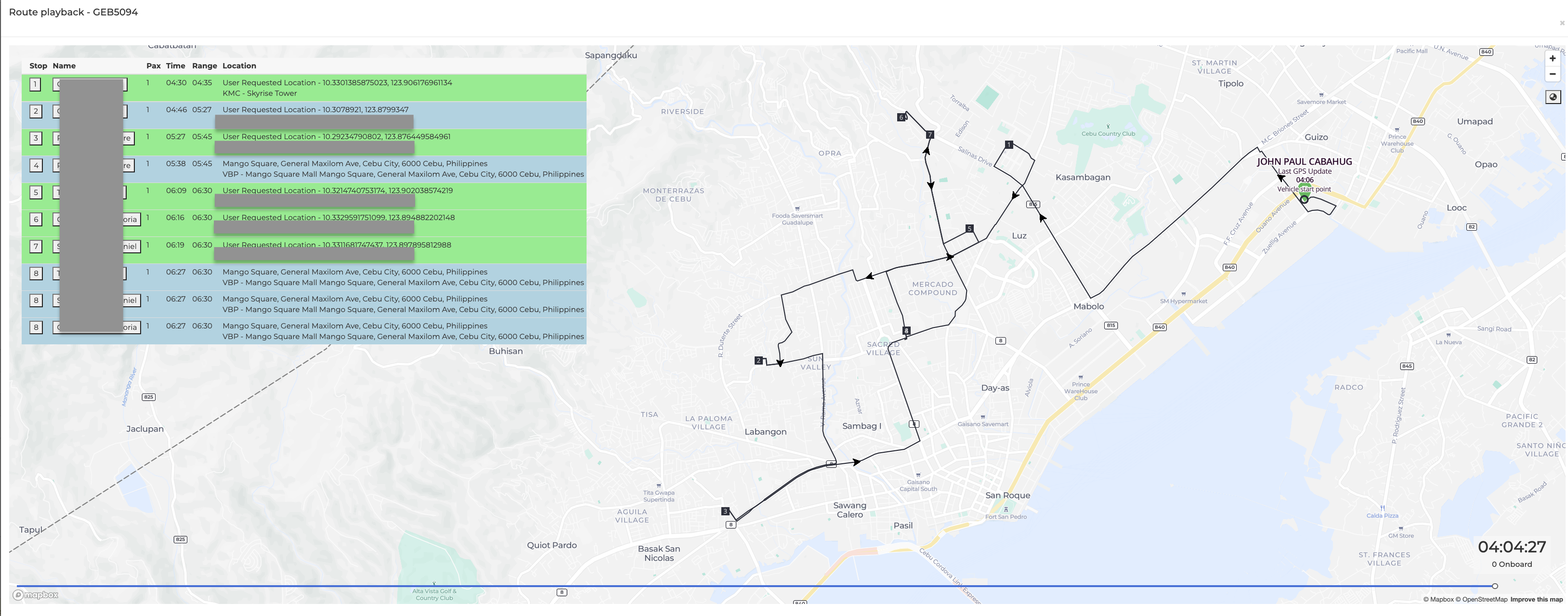Click the 0 Onboard passenger count

(x=1512, y=564)
